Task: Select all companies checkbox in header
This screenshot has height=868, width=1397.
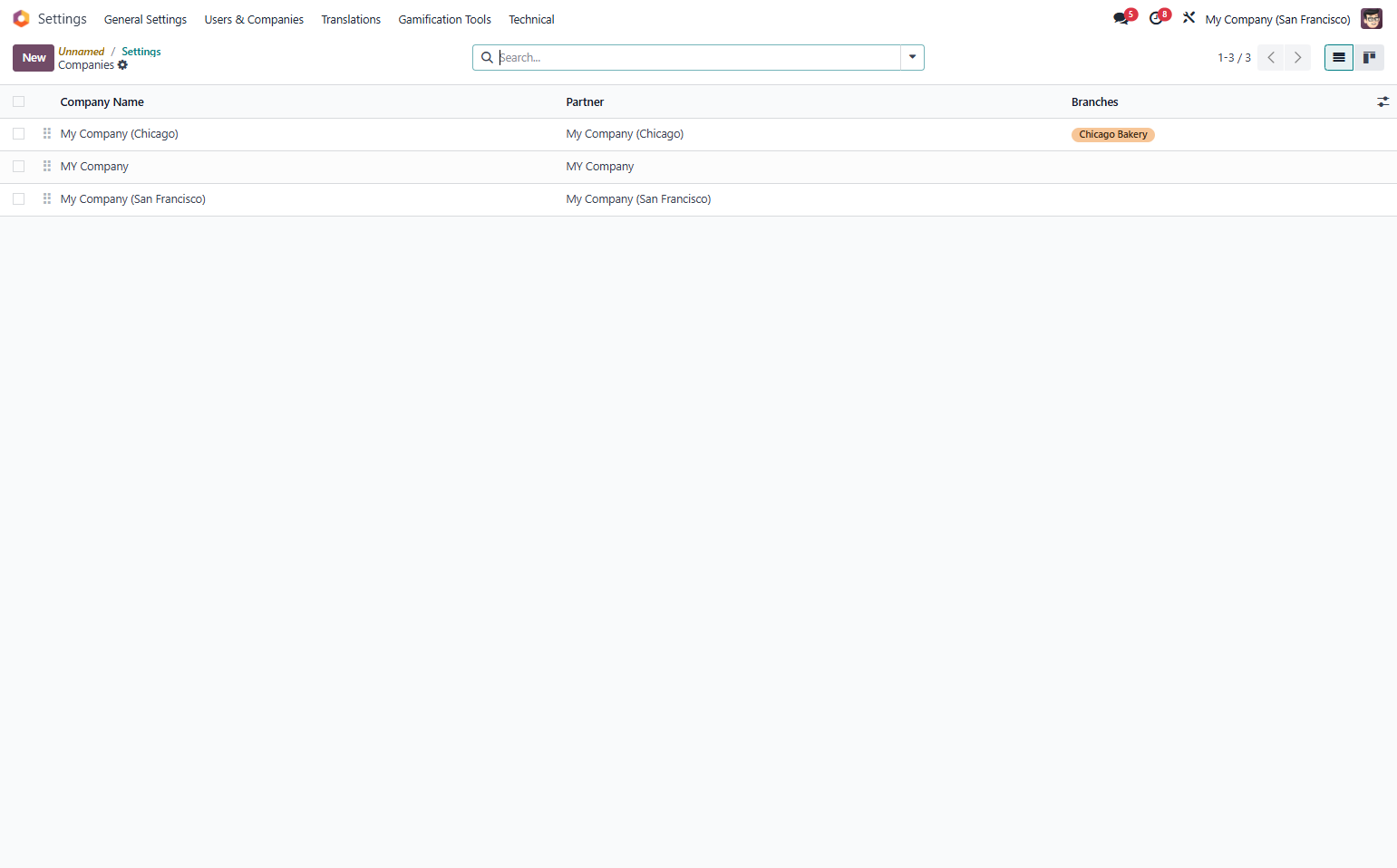Action: pyautogui.click(x=19, y=102)
